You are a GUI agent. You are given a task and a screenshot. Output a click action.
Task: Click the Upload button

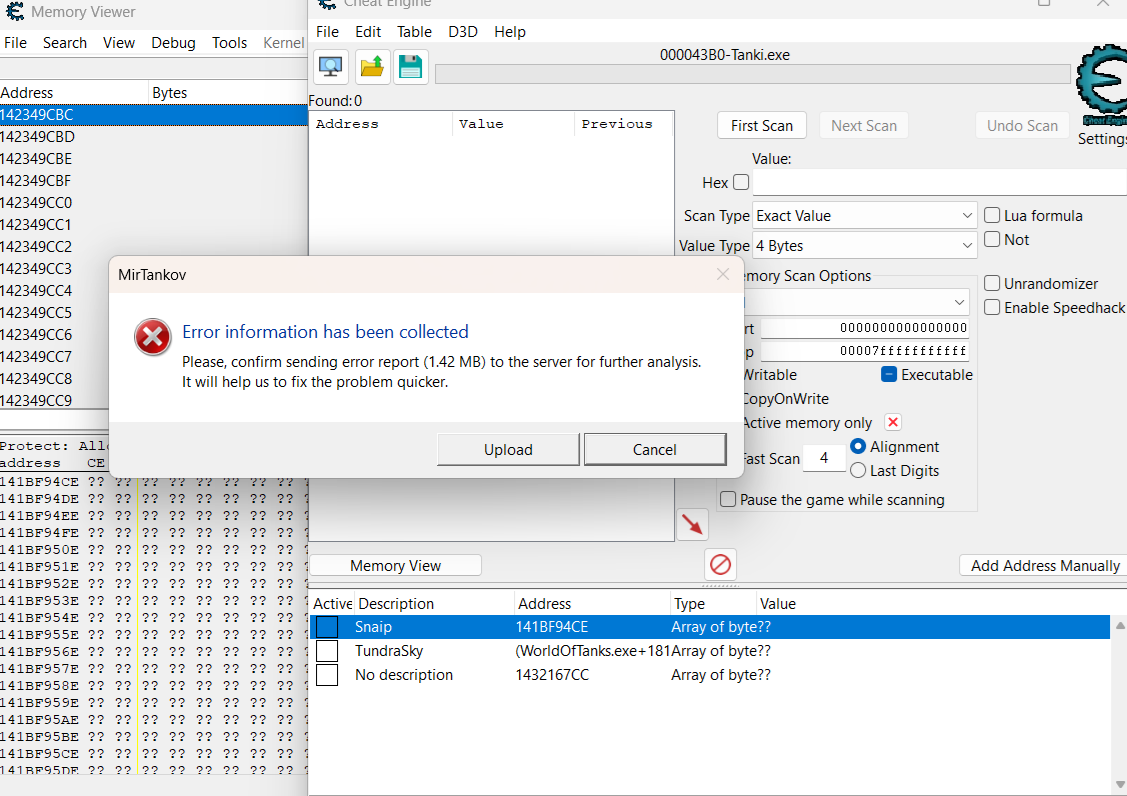[x=508, y=449]
